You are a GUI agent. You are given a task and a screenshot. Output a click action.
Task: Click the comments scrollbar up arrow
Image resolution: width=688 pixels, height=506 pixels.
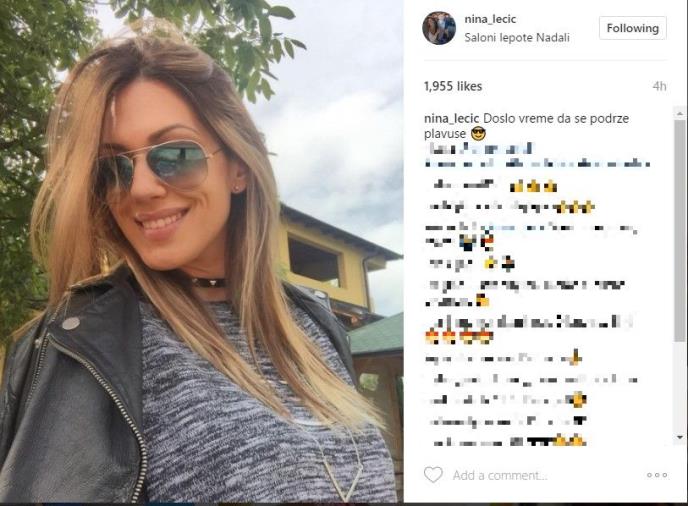(680, 114)
